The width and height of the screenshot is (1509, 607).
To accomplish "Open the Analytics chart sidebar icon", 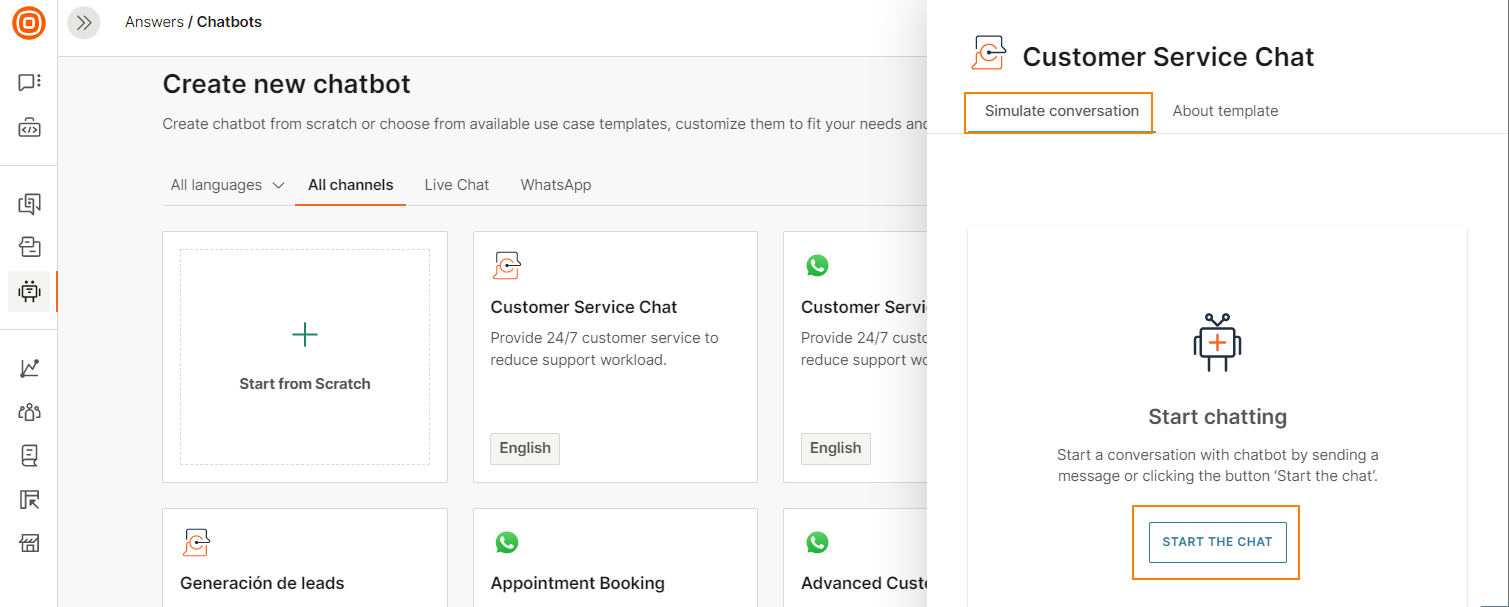I will [x=29, y=367].
